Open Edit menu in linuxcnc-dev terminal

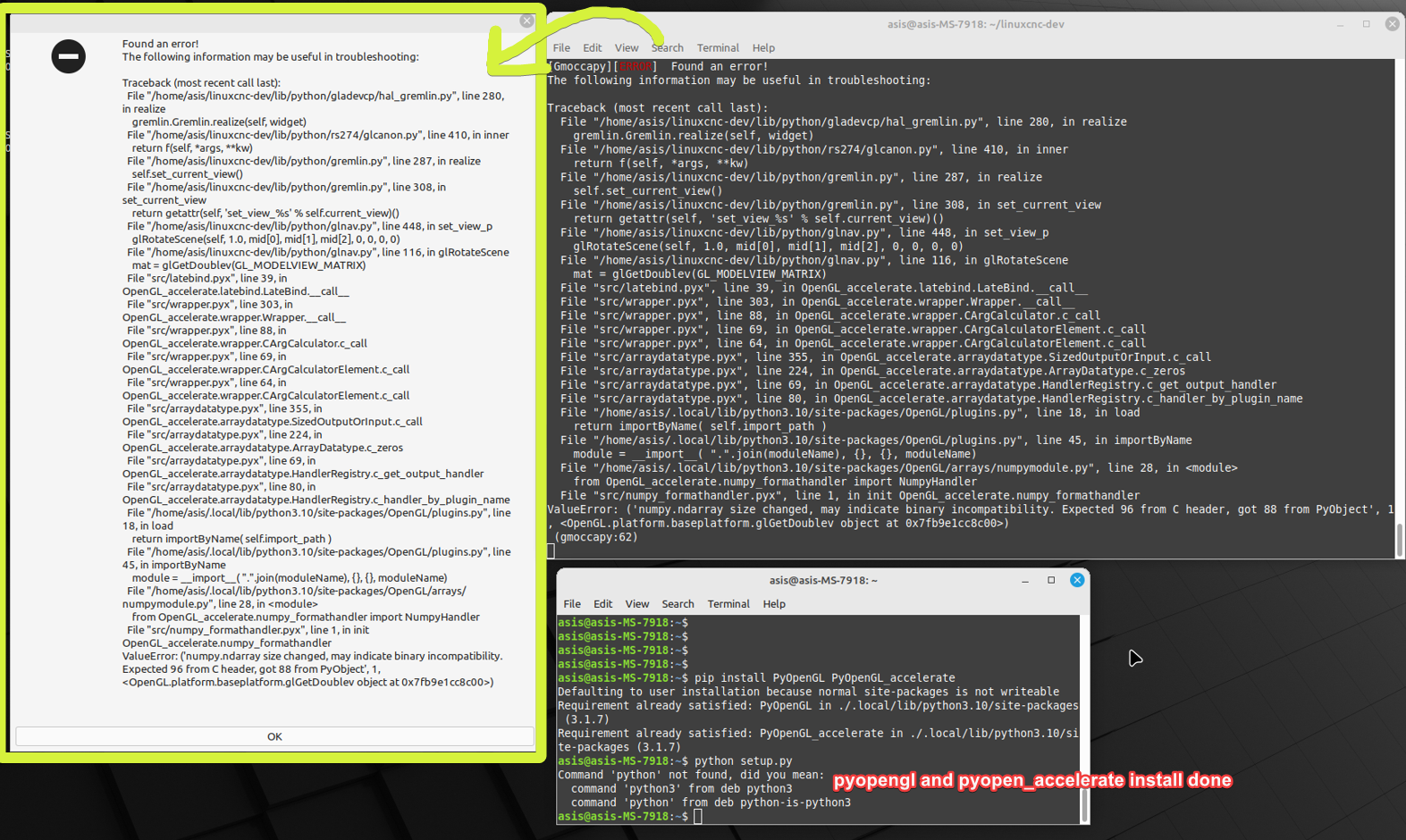pos(592,48)
